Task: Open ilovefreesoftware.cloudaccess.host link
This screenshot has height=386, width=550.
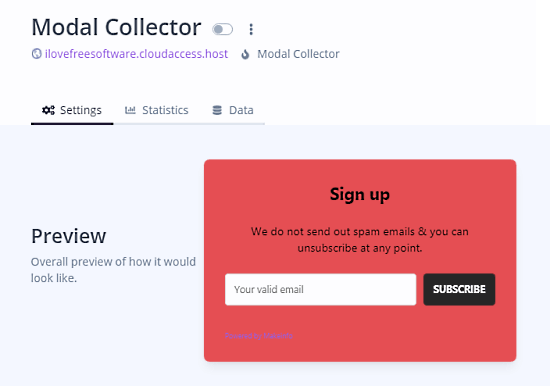Action: pos(136,54)
